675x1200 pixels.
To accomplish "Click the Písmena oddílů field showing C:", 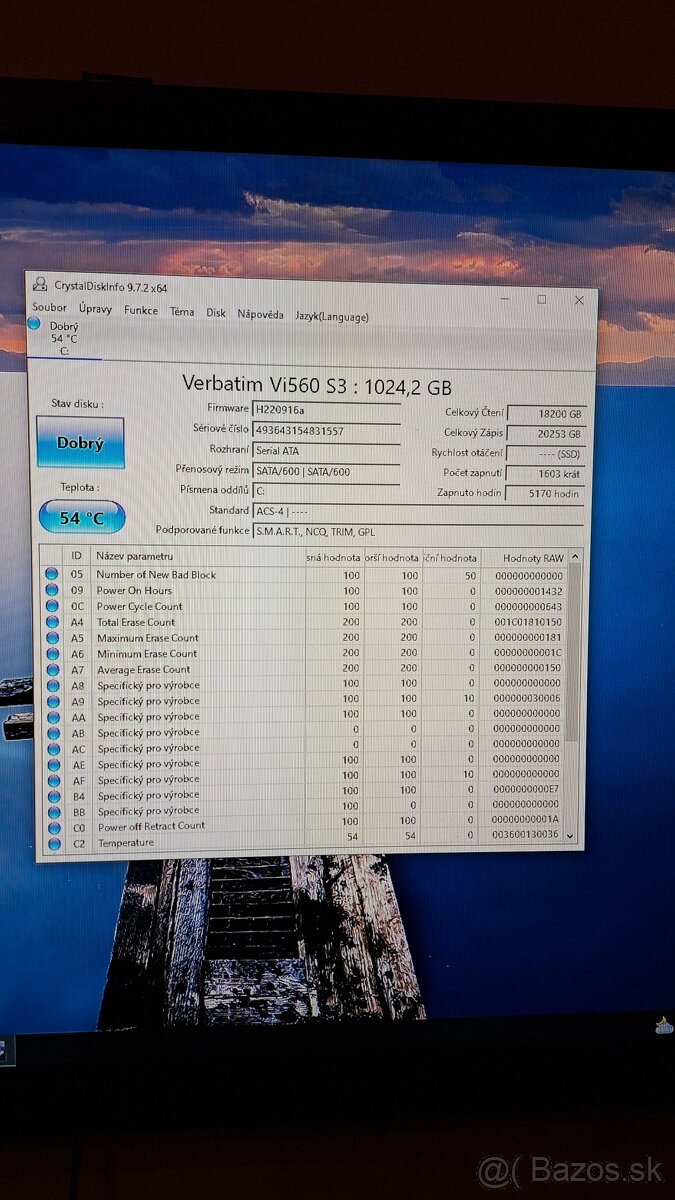I will click(x=327, y=491).
